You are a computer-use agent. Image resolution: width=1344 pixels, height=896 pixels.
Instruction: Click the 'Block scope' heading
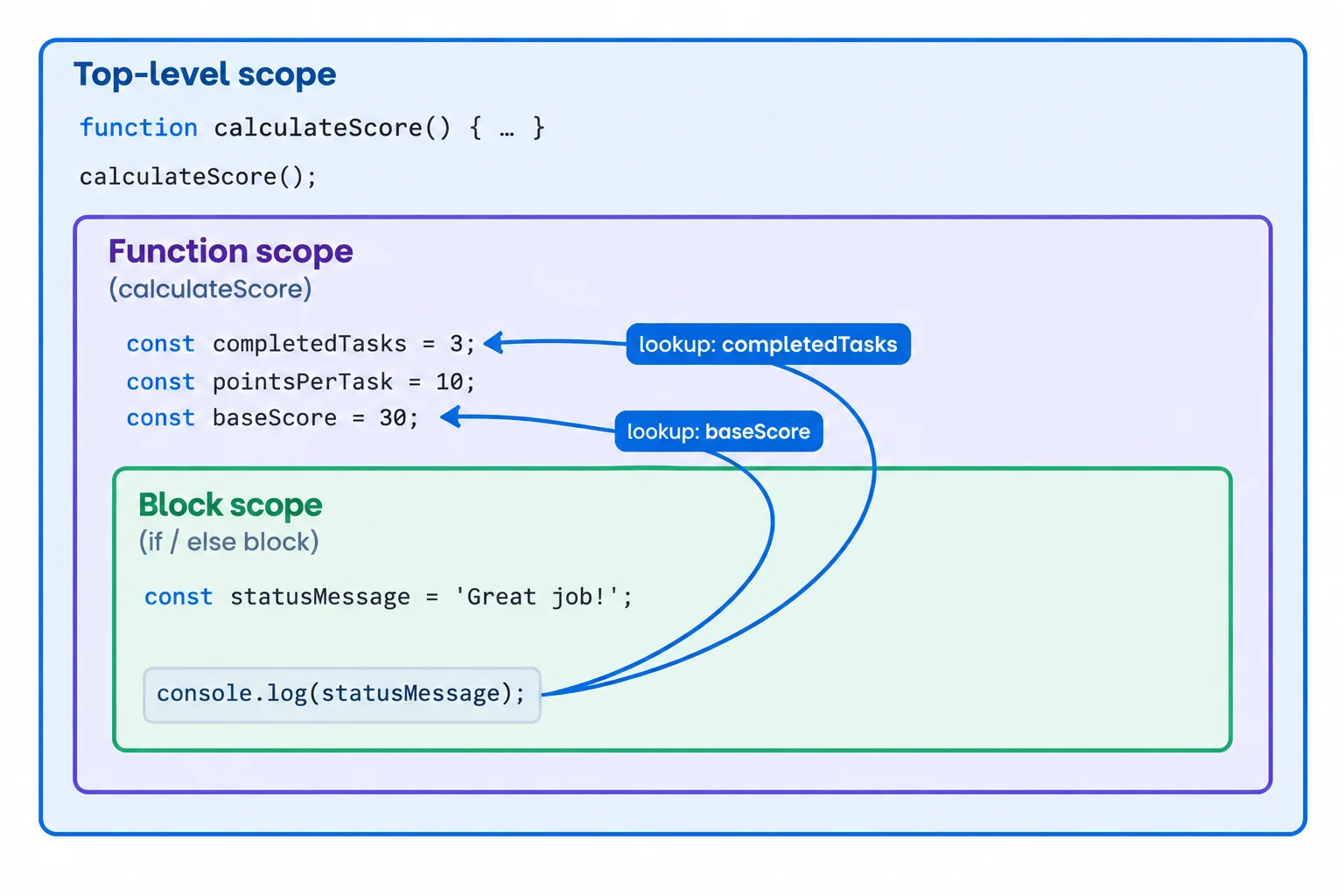[x=230, y=505]
